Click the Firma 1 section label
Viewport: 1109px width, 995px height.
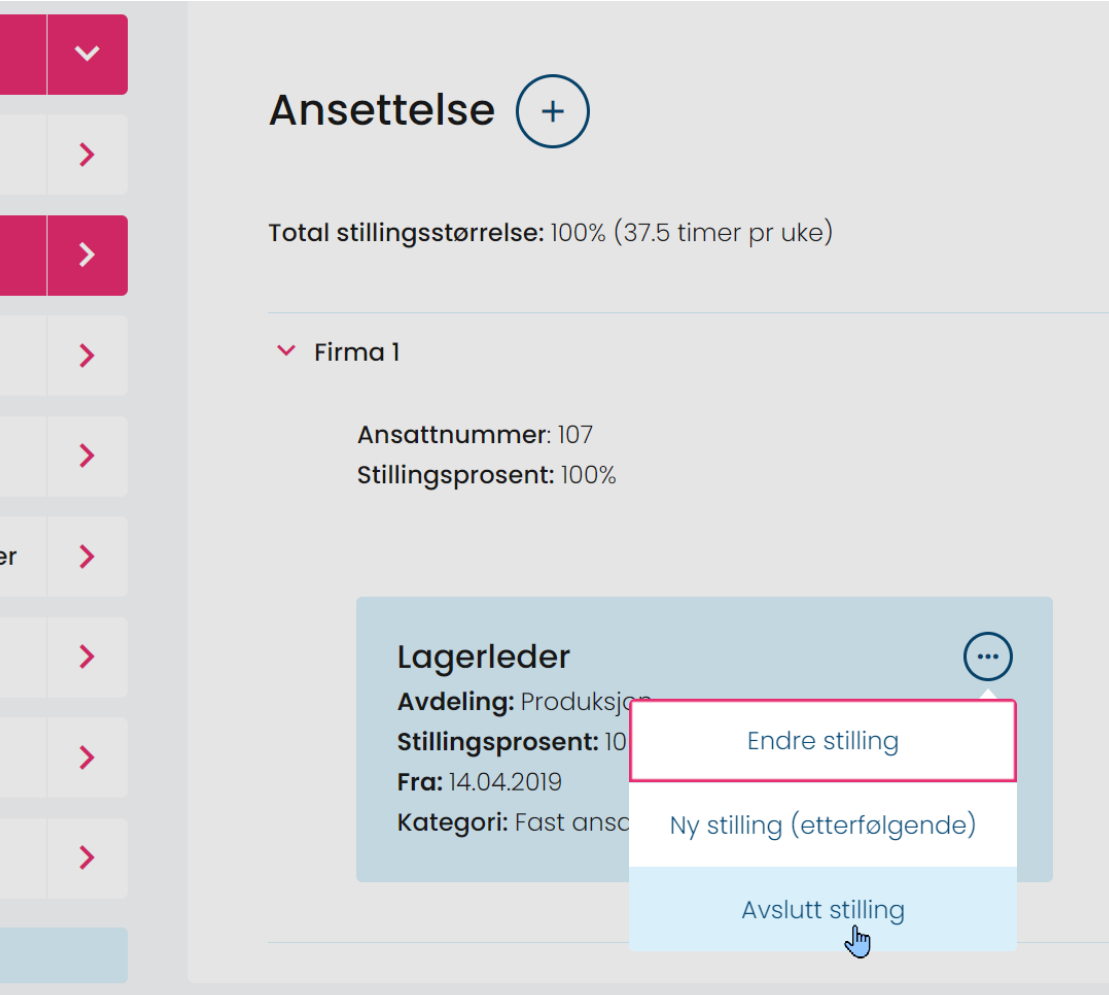click(356, 352)
